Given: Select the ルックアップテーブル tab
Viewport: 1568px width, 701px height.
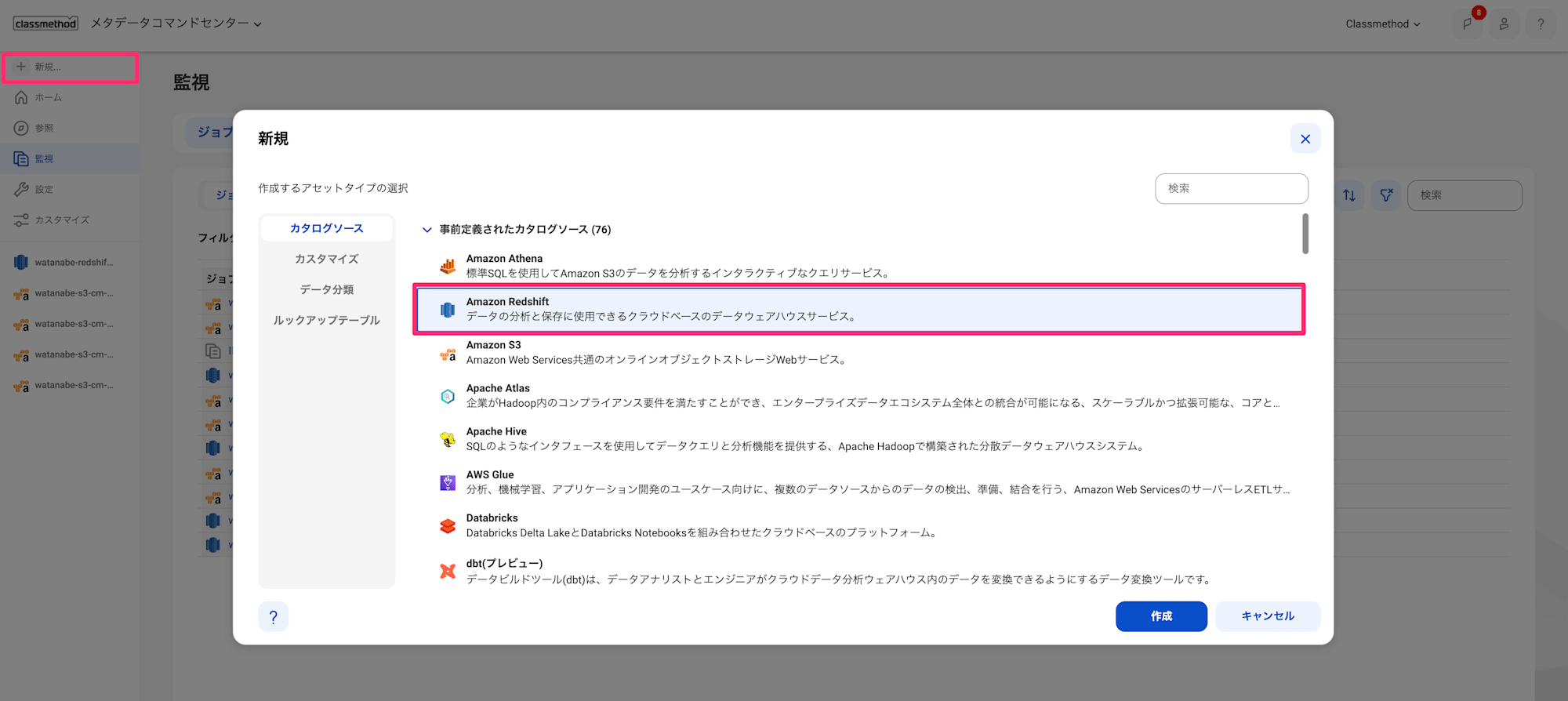Looking at the screenshot, I should 327,320.
